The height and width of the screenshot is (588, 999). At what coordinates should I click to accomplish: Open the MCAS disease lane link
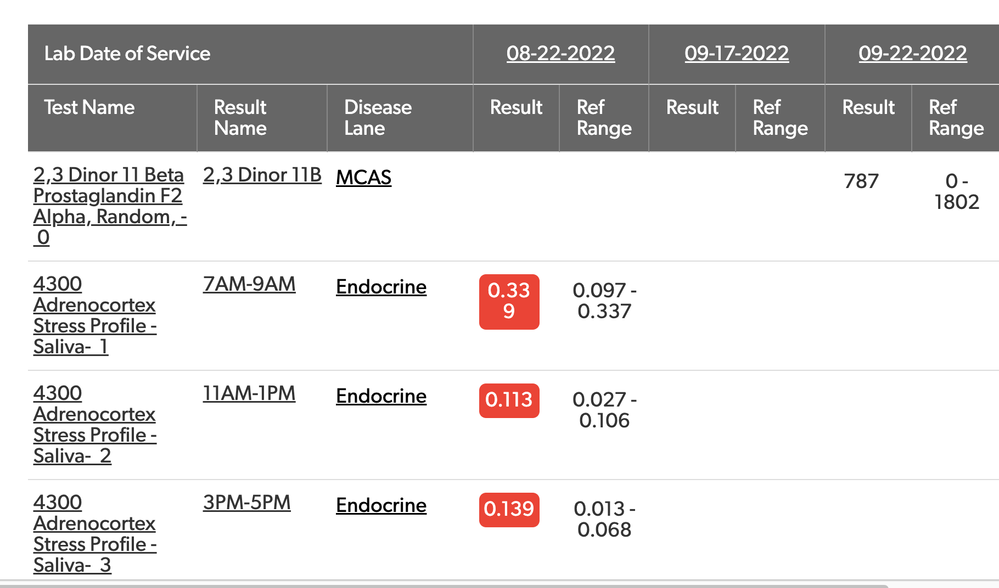(363, 177)
